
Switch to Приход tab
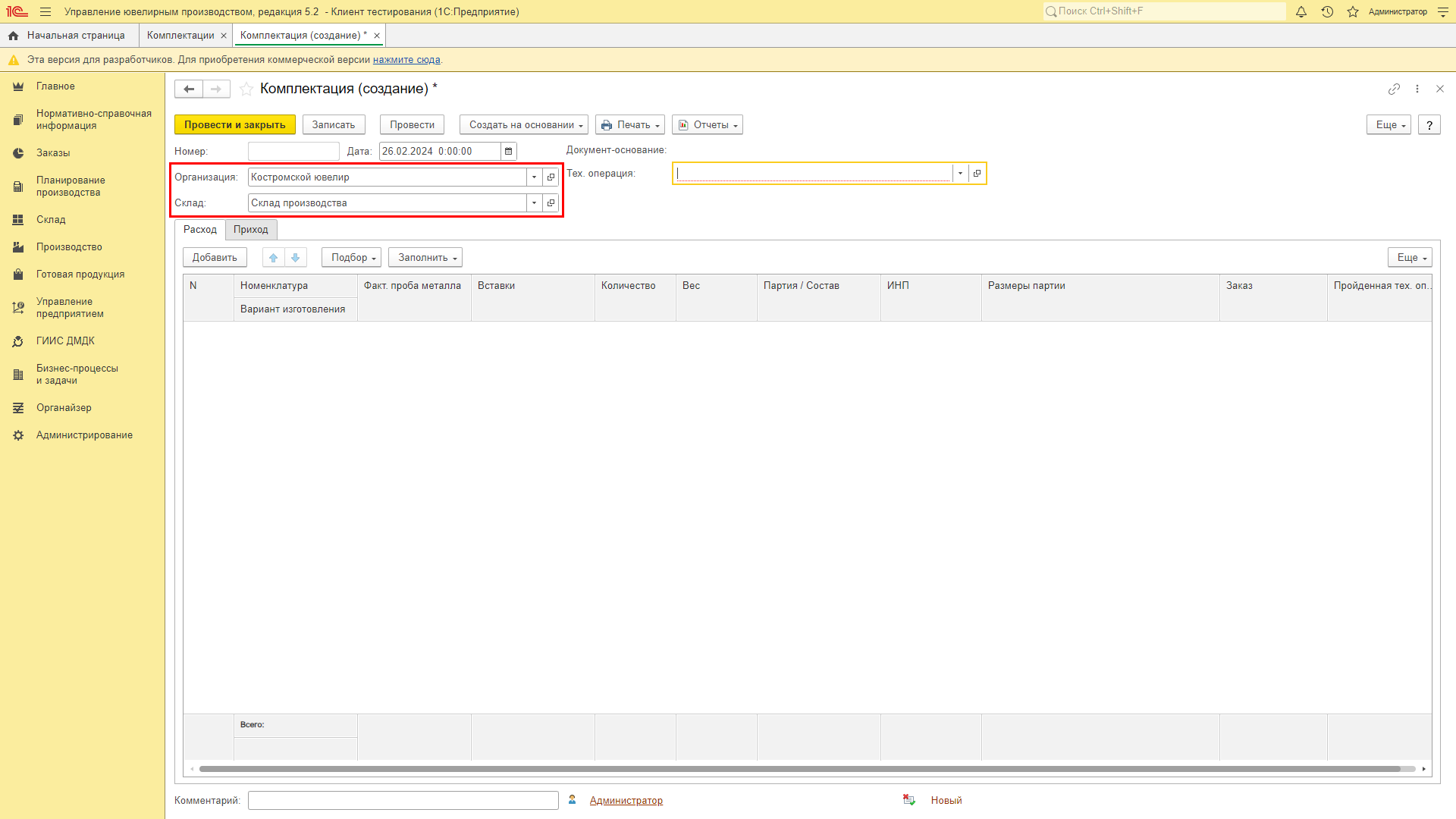[x=251, y=230]
